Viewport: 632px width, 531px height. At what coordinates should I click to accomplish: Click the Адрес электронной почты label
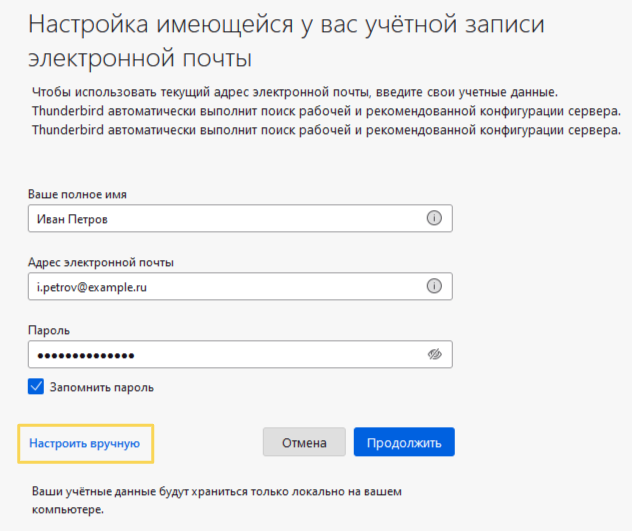pyautogui.click(x=101, y=263)
